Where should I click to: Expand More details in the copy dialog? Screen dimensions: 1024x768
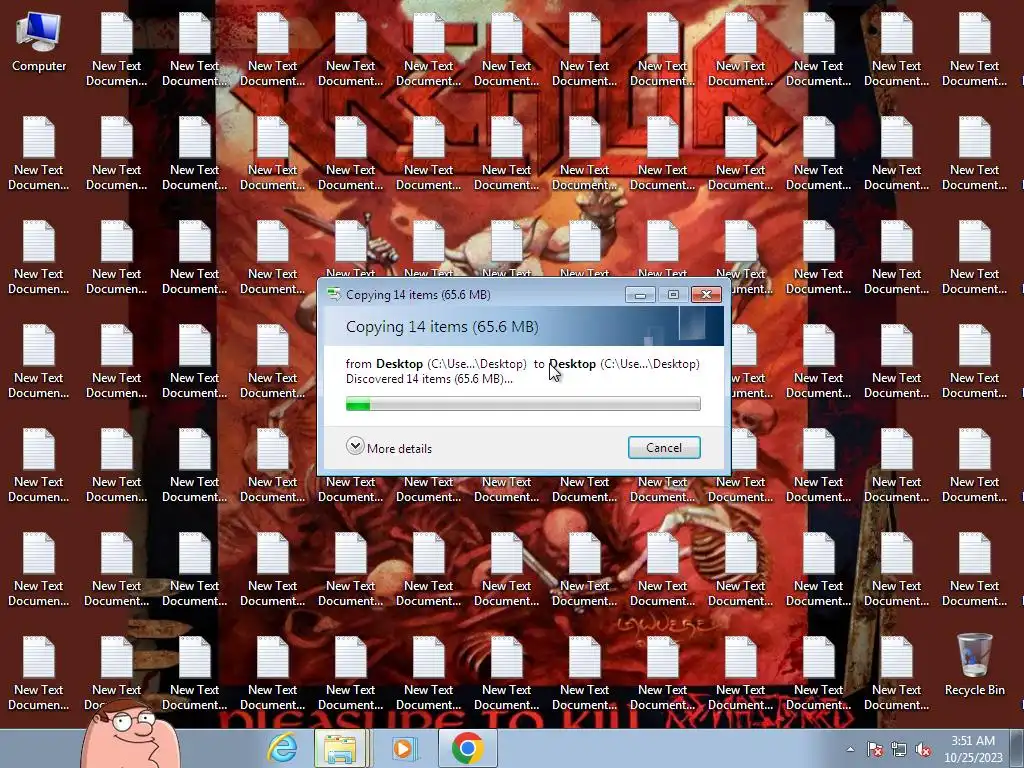(389, 448)
